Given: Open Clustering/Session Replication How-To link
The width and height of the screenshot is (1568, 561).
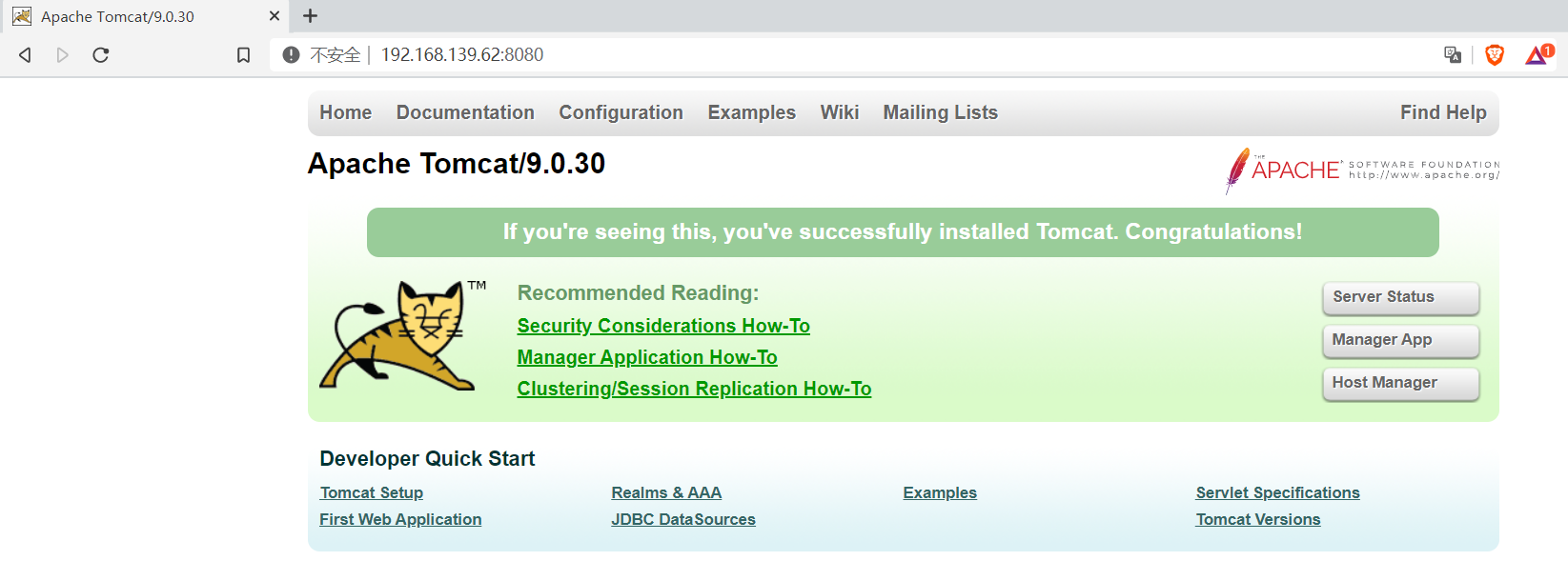Looking at the screenshot, I should (694, 389).
